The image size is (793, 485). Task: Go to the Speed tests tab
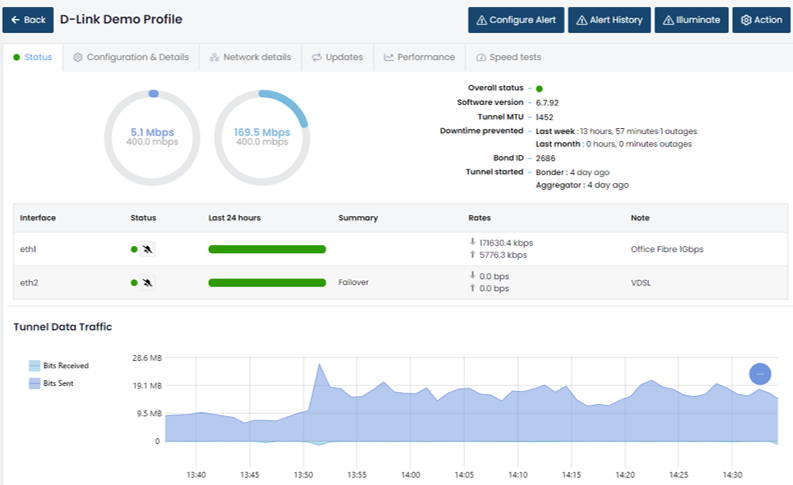click(509, 57)
